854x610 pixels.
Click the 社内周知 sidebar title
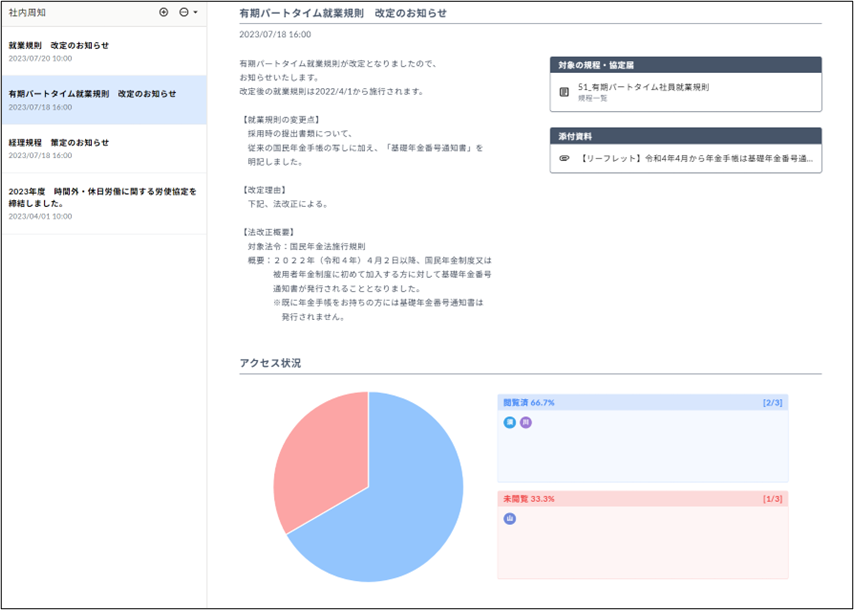click(27, 12)
